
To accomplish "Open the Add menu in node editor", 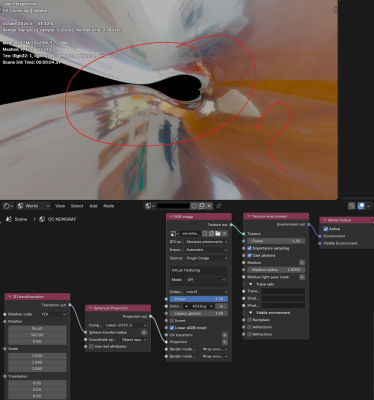I will click(93, 206).
